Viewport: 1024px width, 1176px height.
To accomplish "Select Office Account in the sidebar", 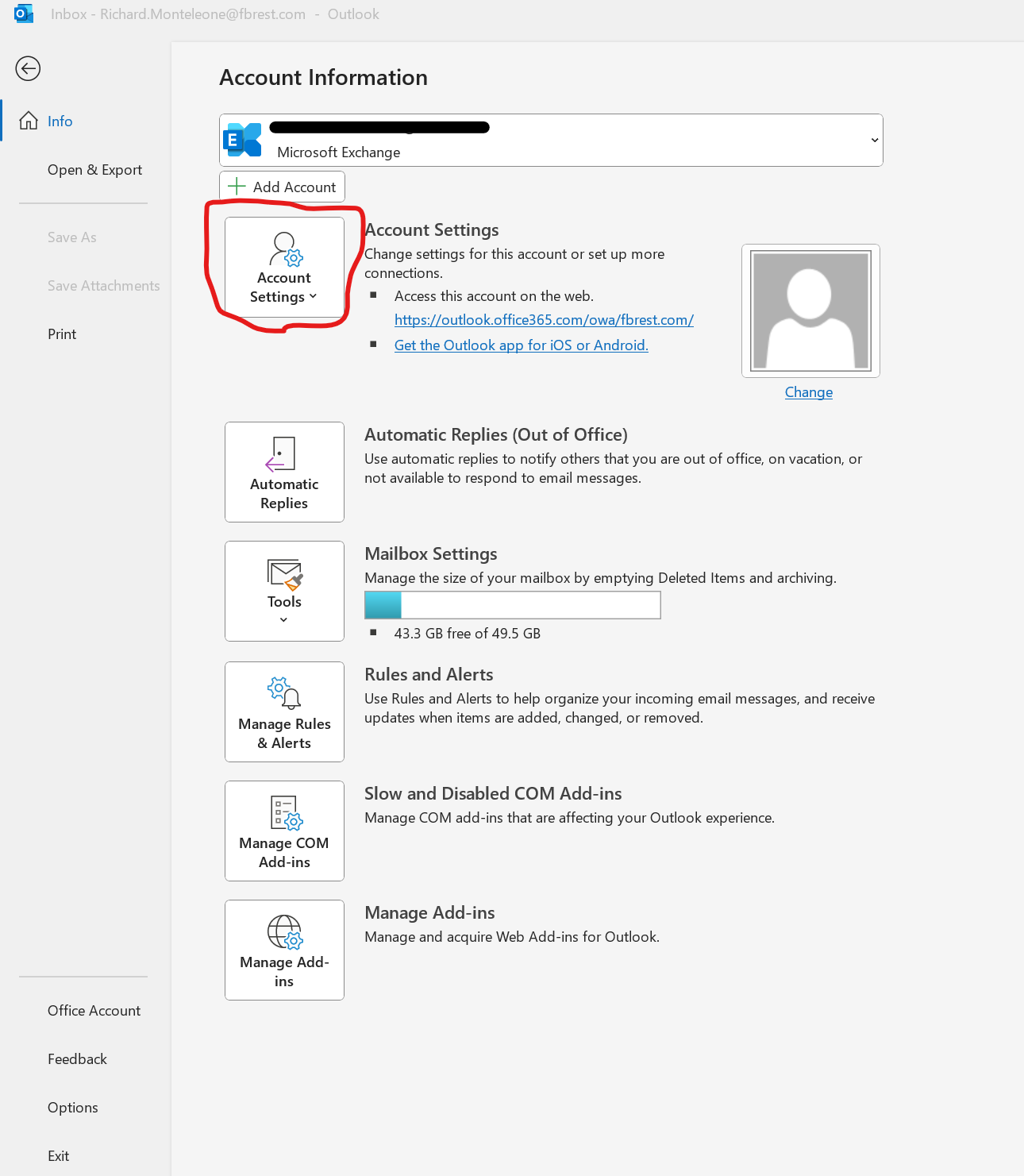I will (x=94, y=1010).
